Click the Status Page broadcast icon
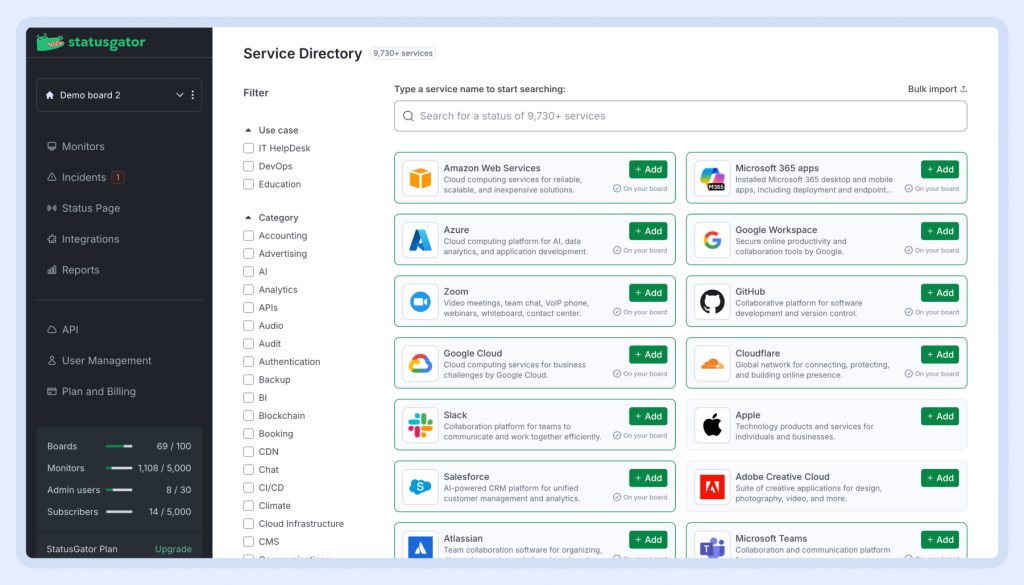 pyautogui.click(x=52, y=208)
